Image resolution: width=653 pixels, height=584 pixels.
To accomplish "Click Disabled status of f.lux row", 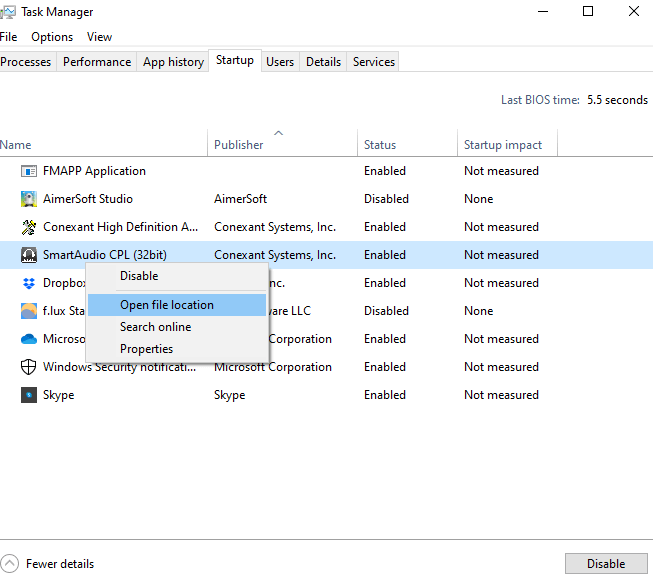I will 386,311.
